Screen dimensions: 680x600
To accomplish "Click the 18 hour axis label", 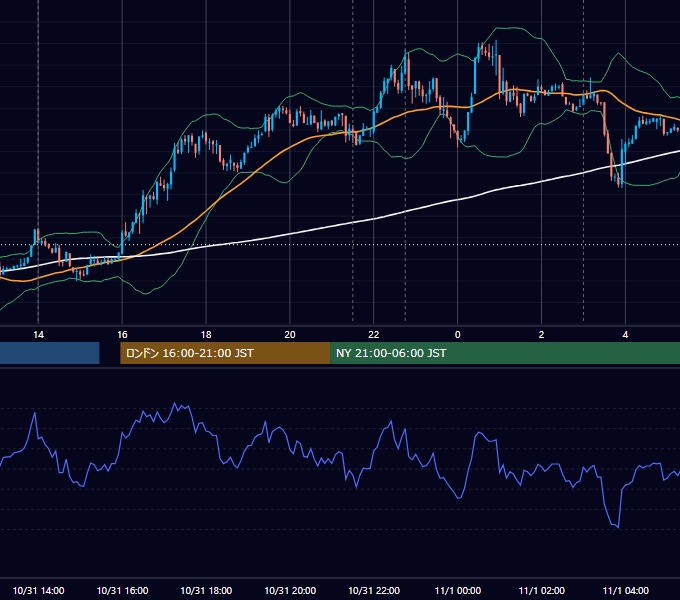I will 206,335.
